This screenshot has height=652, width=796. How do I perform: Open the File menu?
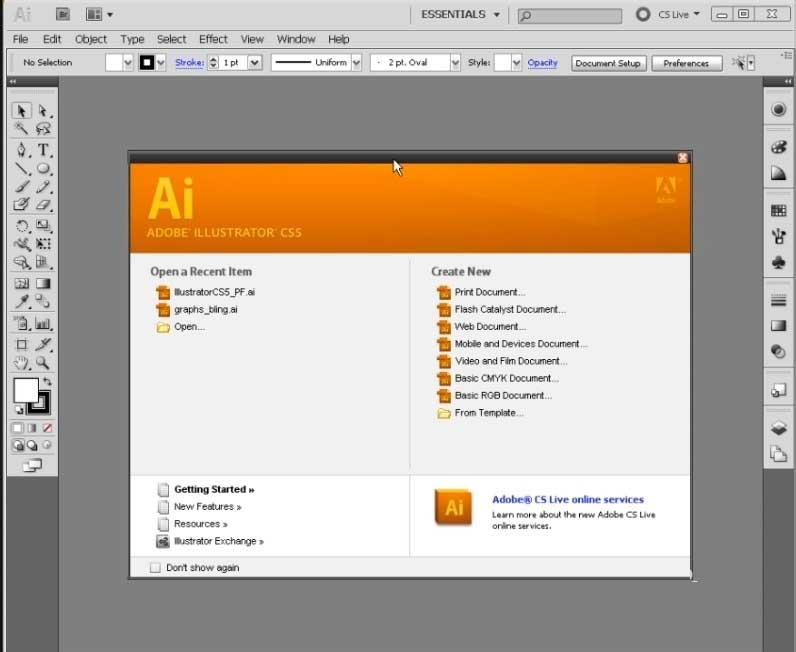(20, 39)
